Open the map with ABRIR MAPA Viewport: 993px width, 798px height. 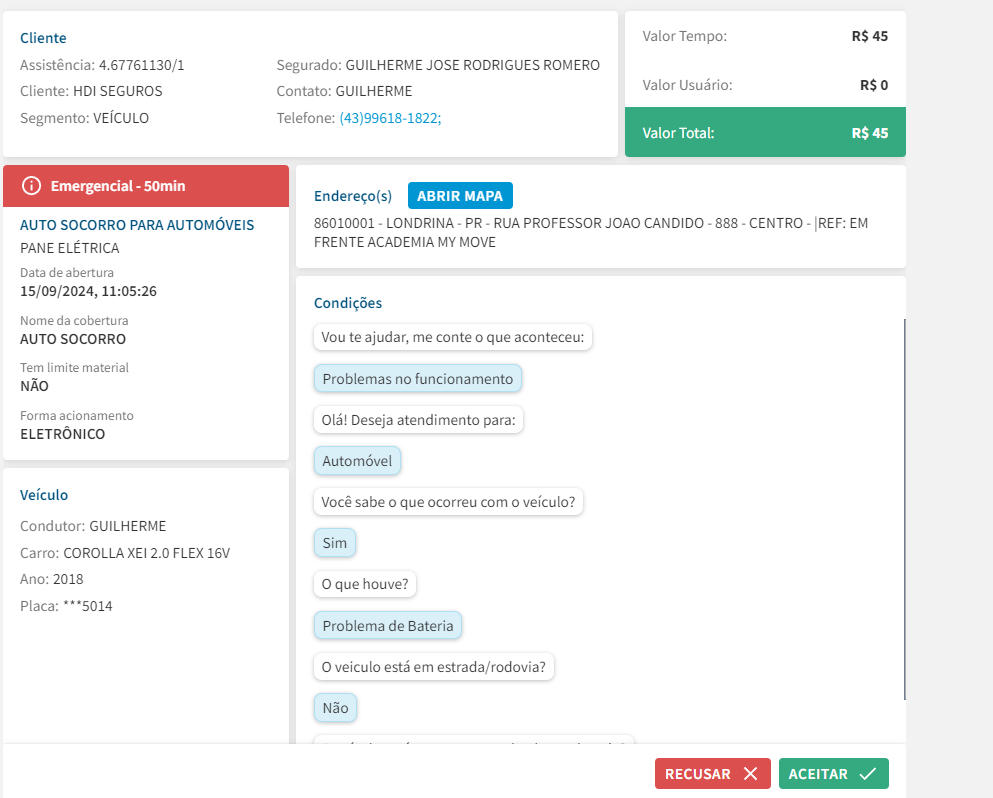click(x=460, y=196)
